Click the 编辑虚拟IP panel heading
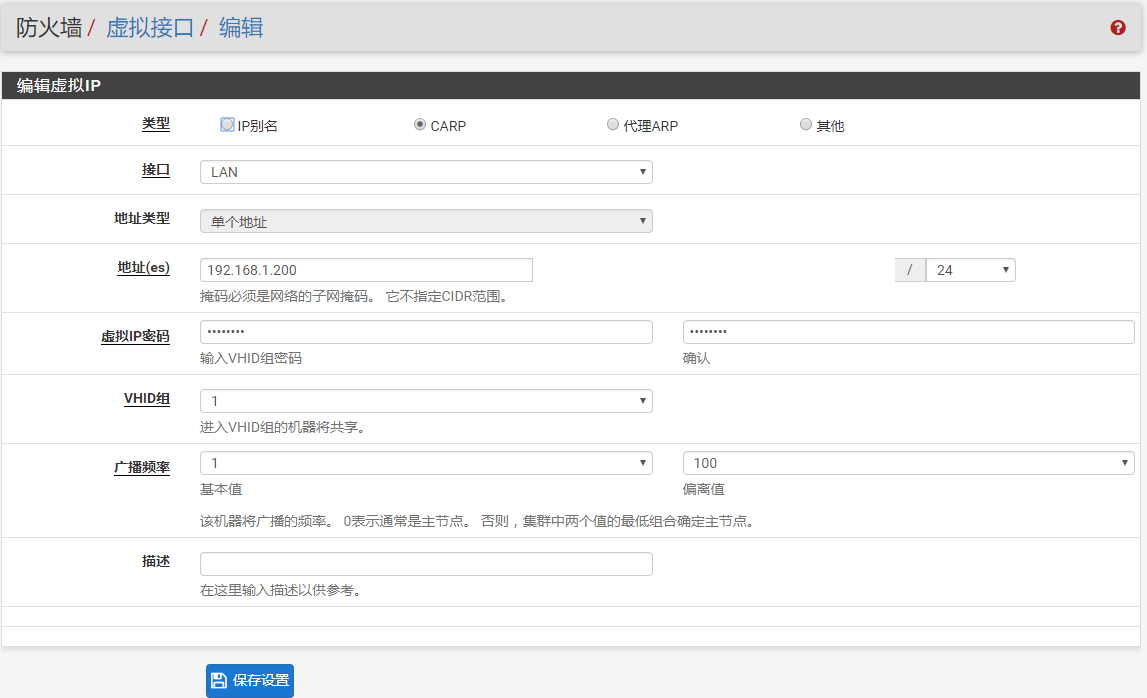Viewport: 1147px width, 698px height. click(x=59, y=86)
